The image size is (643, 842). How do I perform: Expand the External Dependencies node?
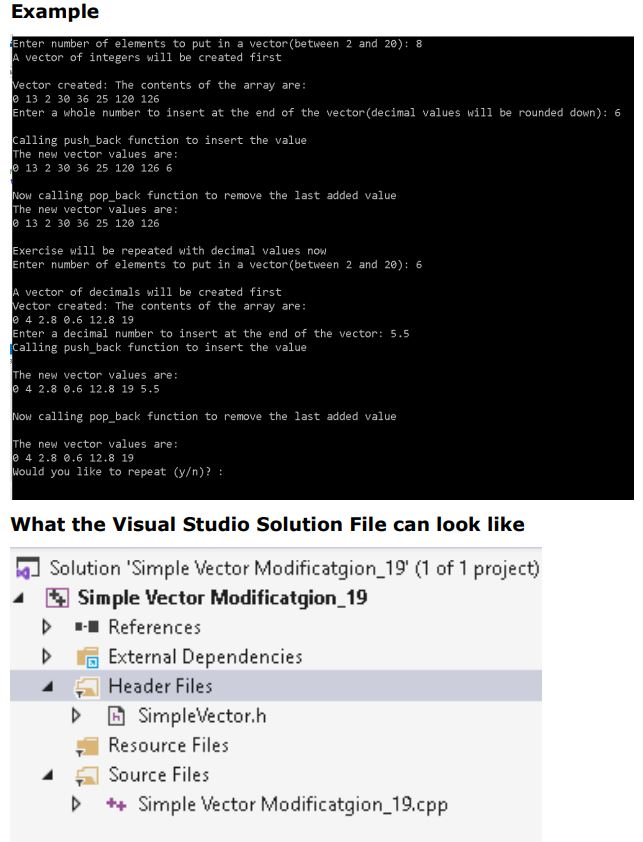(x=44, y=657)
